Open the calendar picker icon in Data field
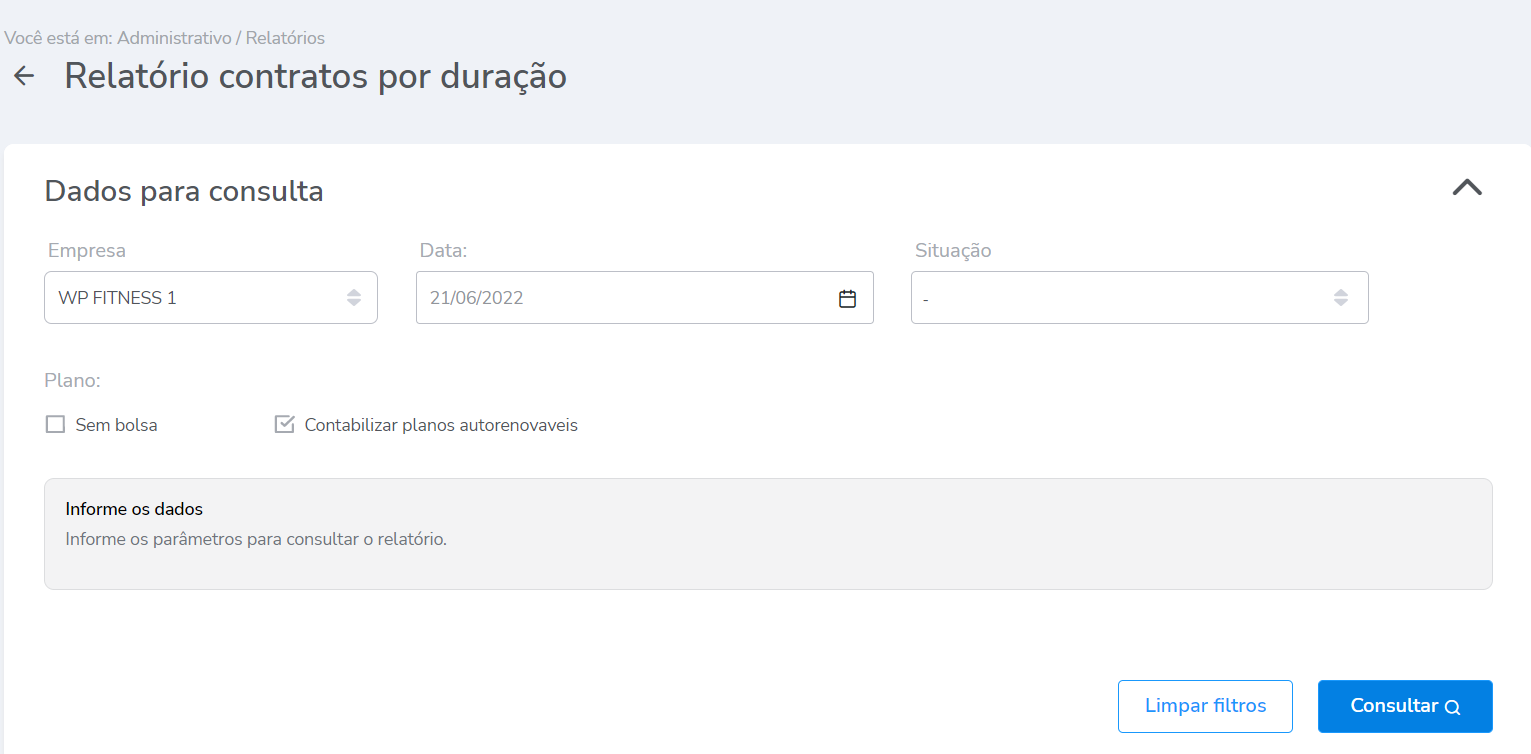1531x754 pixels. click(847, 298)
